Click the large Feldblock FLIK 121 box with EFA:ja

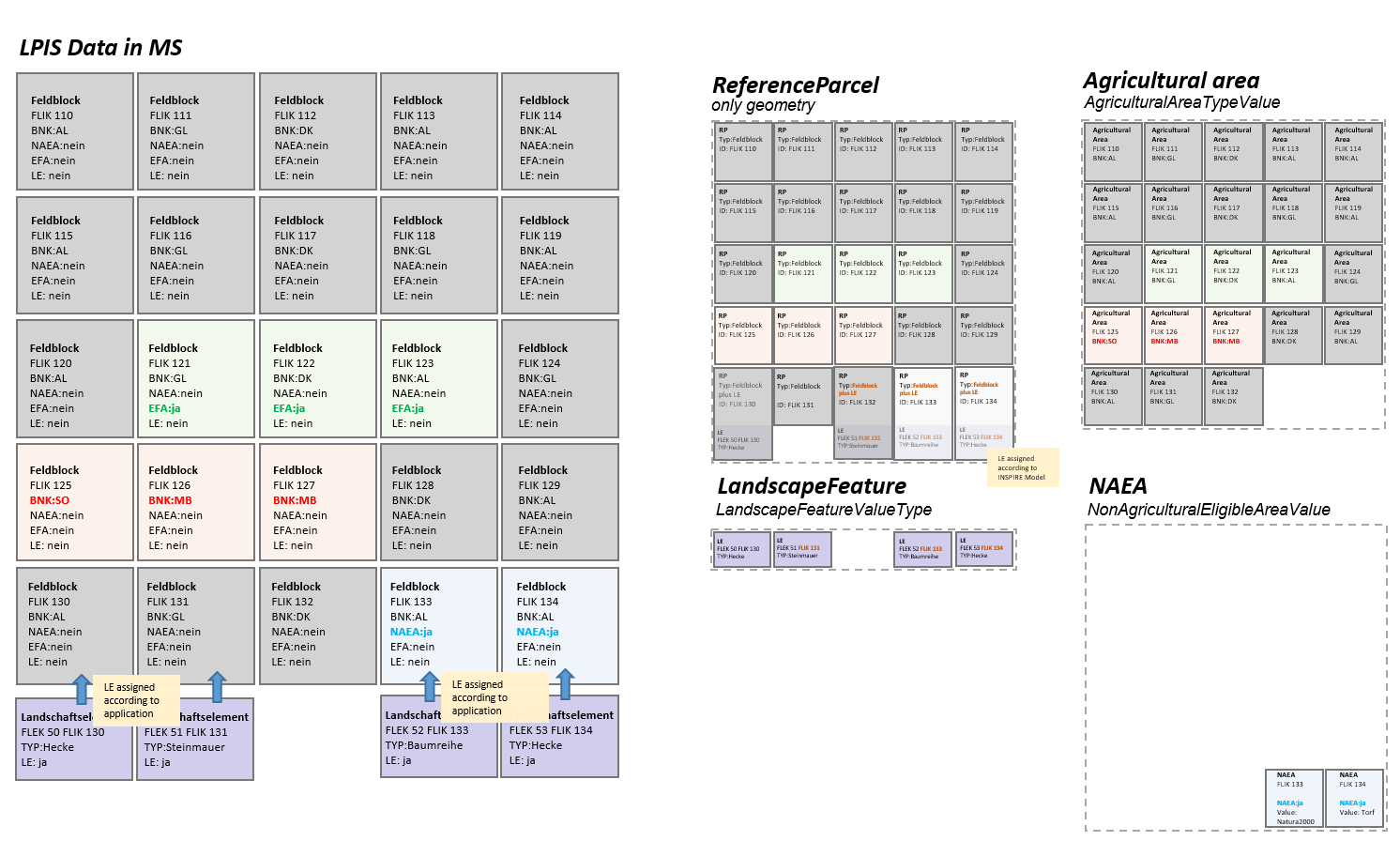tap(195, 378)
